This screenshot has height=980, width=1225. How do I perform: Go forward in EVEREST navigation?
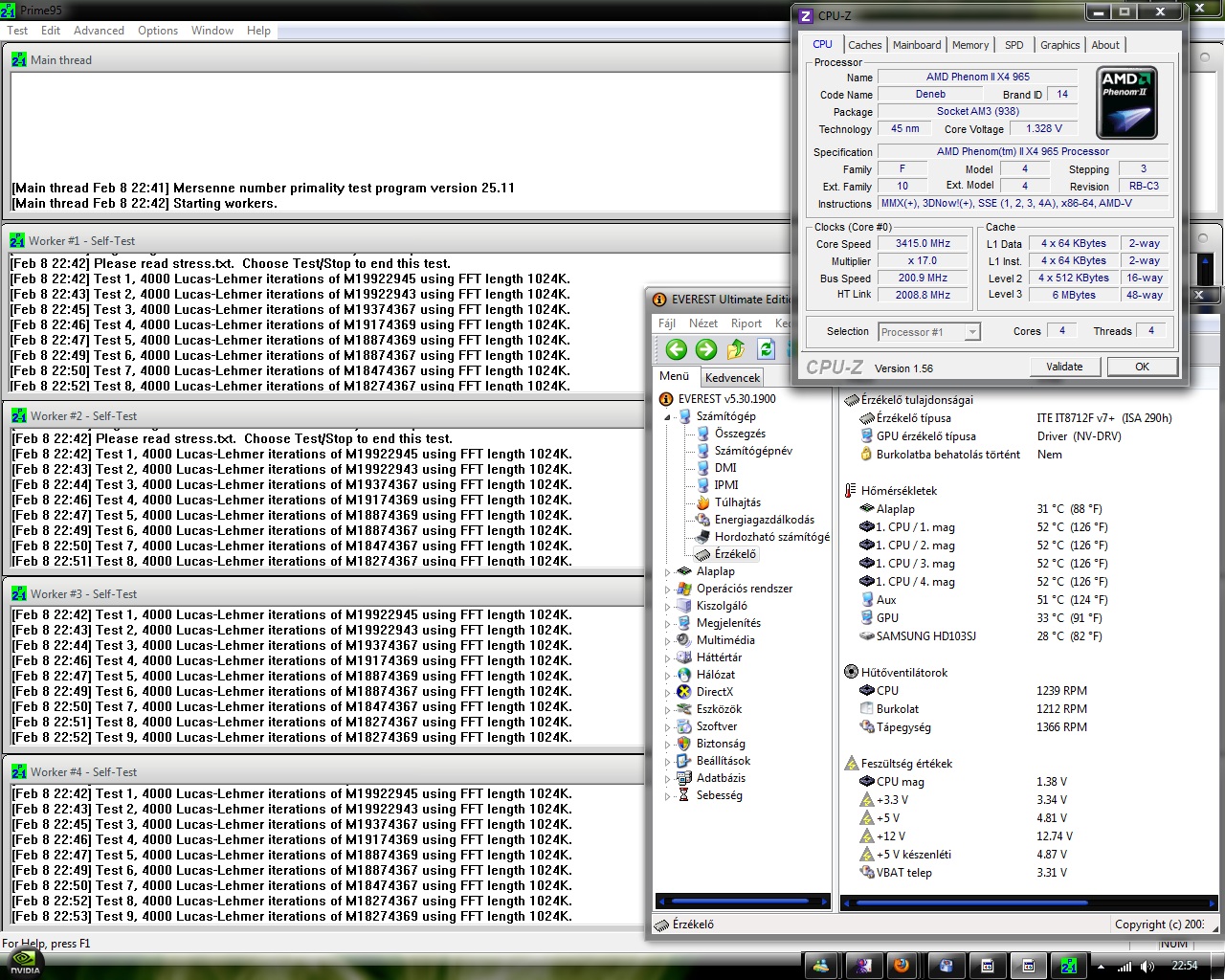706,349
